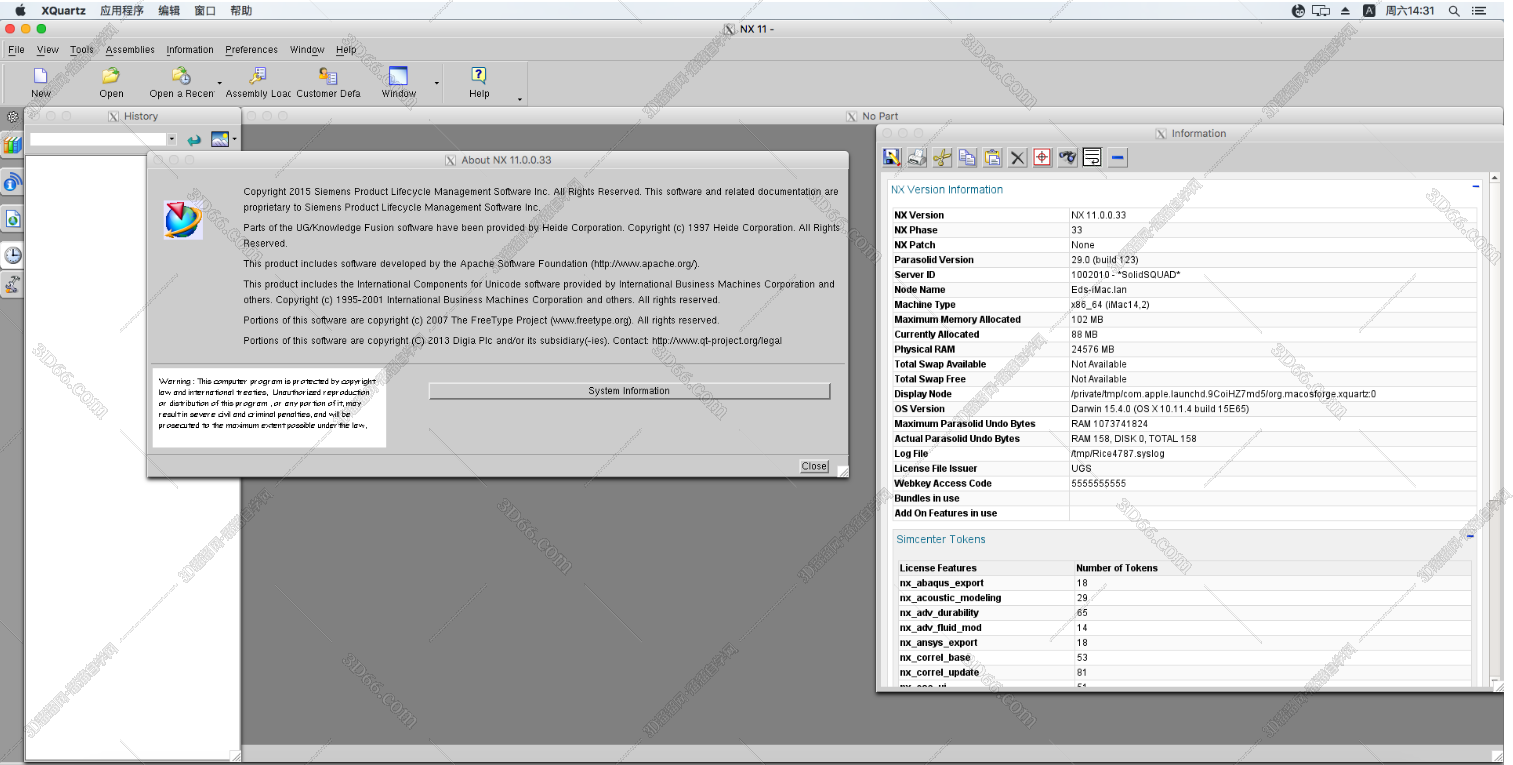
Task: Click the System Information button
Action: [x=628, y=390]
